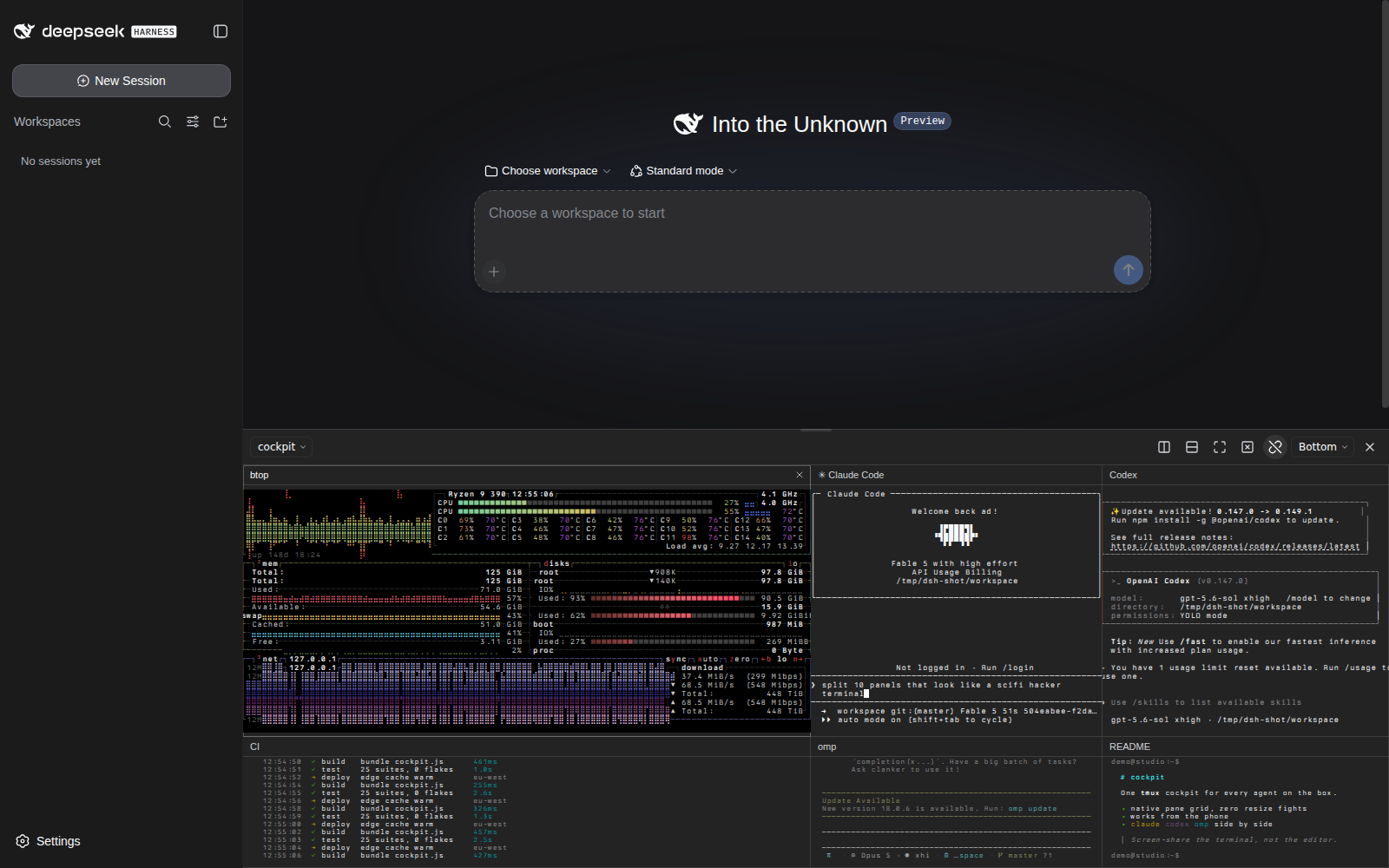This screenshot has height=868, width=1389.
Task: Click the Preview badge beside the title
Action: [922, 122]
